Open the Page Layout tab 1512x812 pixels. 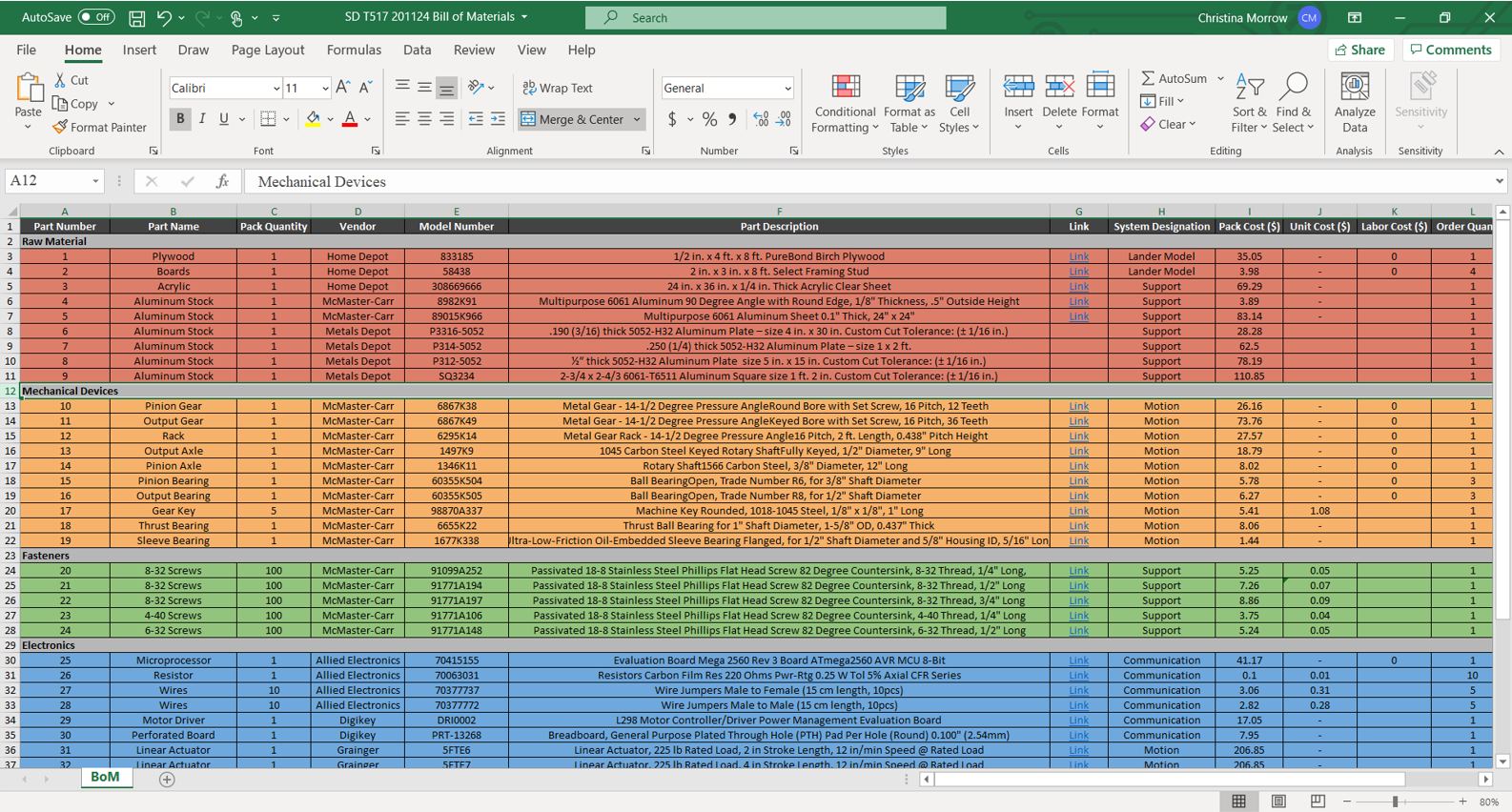tap(268, 51)
